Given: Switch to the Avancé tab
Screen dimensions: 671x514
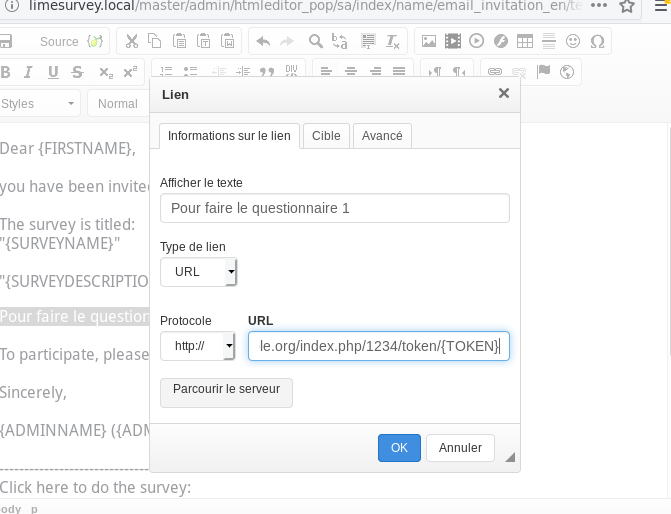Looking at the screenshot, I should pos(382,136).
